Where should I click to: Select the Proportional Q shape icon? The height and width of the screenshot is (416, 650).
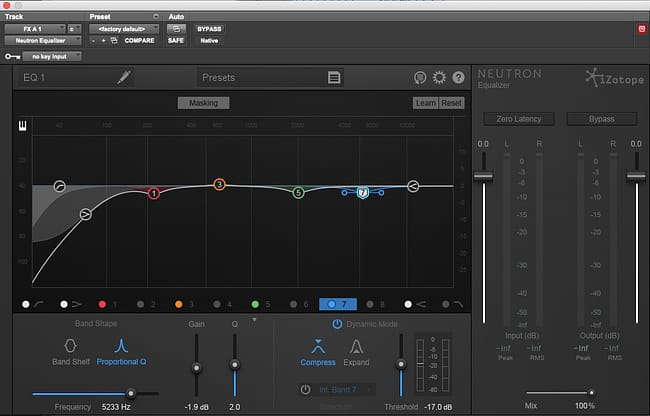click(121, 346)
